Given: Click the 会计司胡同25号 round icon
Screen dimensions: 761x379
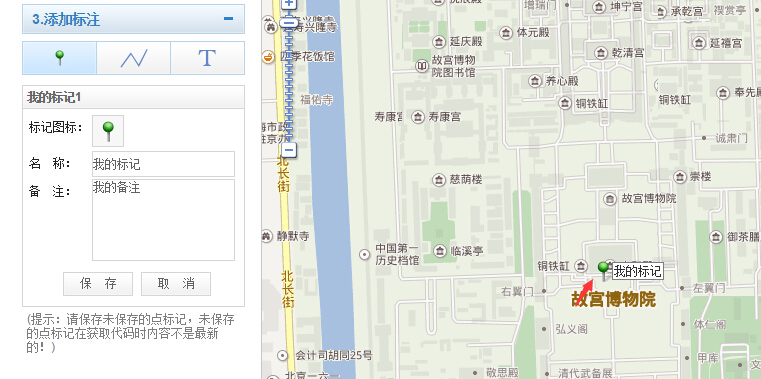Looking at the screenshot, I should pos(283,356).
